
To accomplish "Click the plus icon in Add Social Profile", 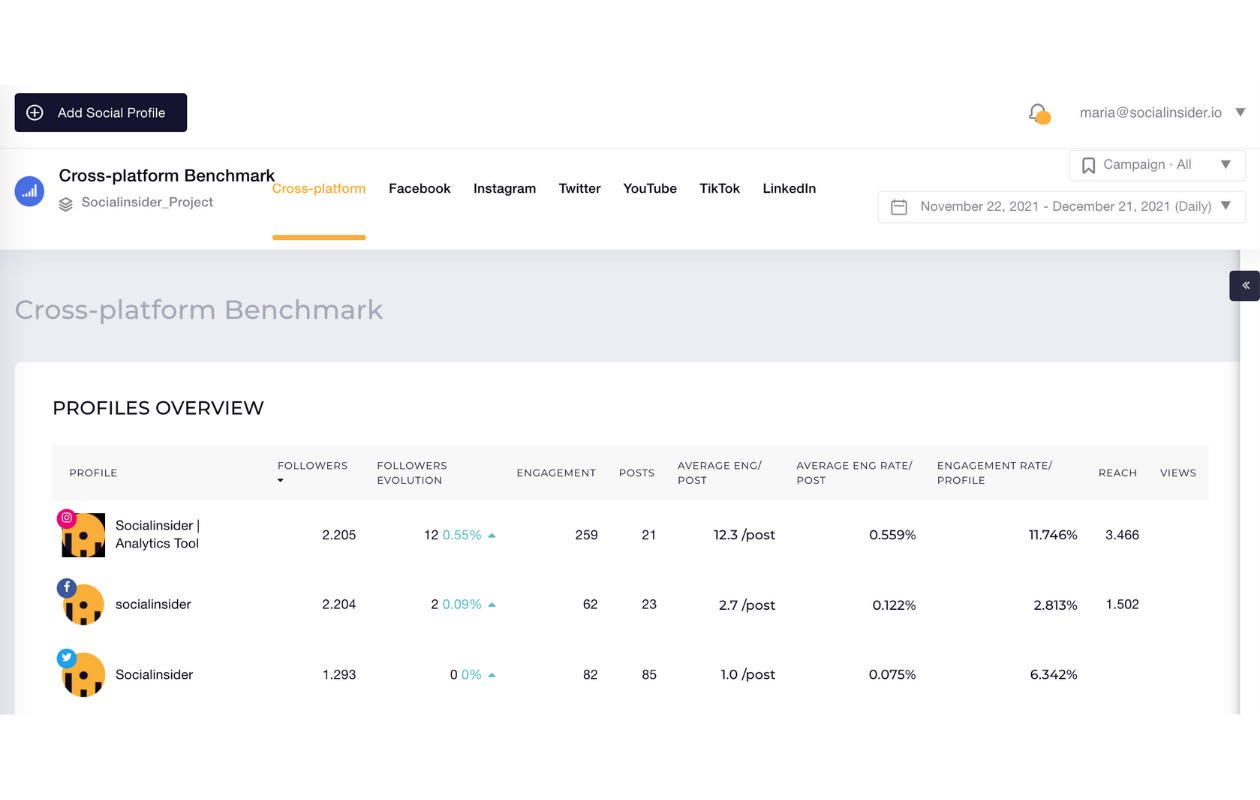I will pos(35,113).
